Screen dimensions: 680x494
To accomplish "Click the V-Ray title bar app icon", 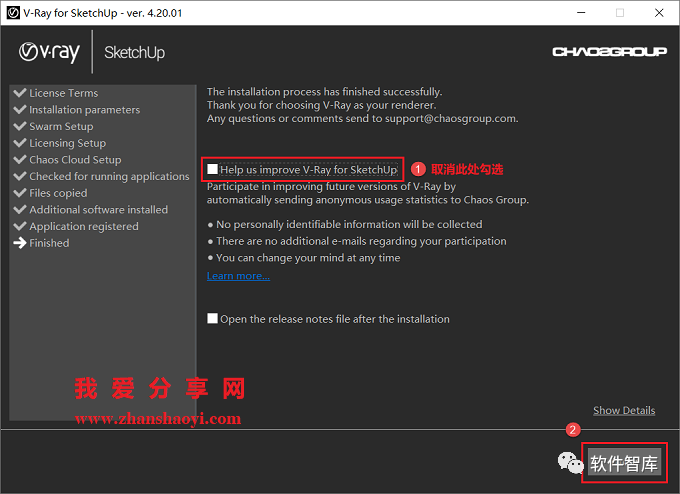I will [13, 13].
